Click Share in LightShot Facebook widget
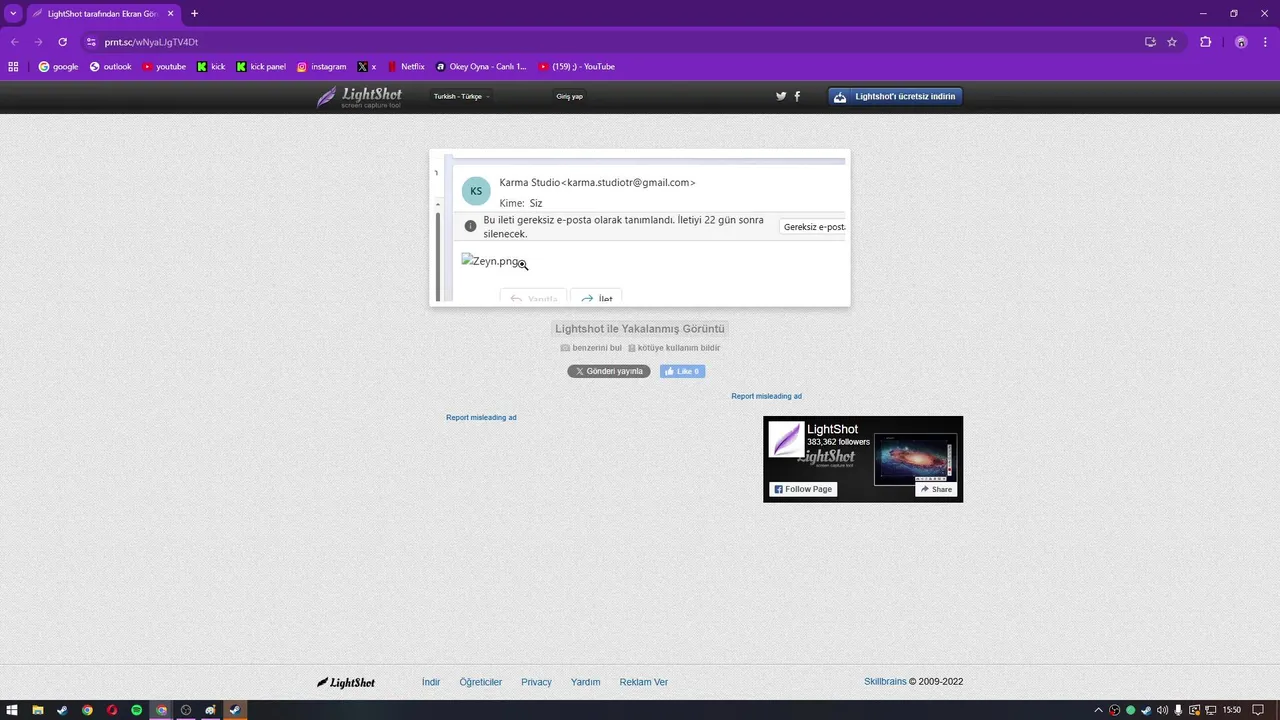The image size is (1280, 720). [936, 489]
